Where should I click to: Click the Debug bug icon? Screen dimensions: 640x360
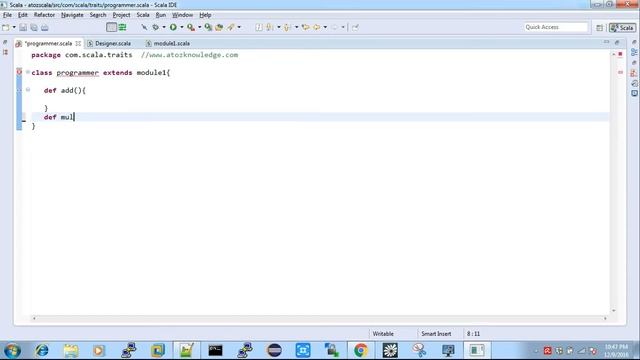(156, 27)
